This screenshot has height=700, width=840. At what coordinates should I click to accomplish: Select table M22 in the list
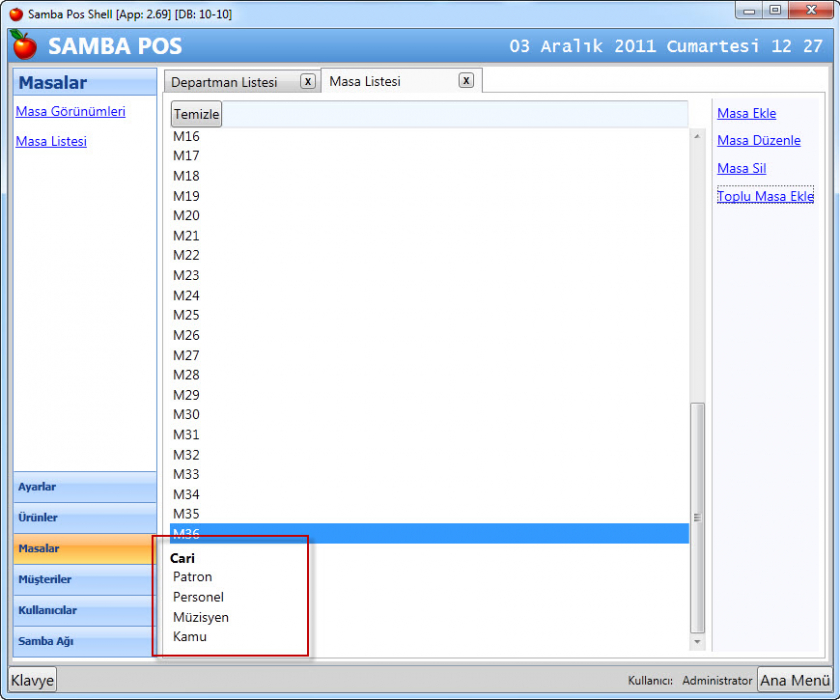pyautogui.click(x=429, y=255)
